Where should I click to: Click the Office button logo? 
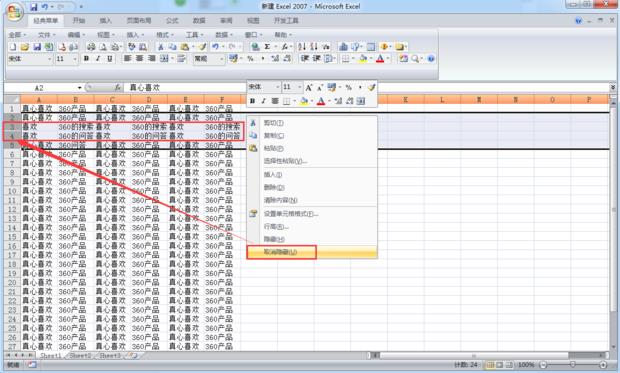15,12
